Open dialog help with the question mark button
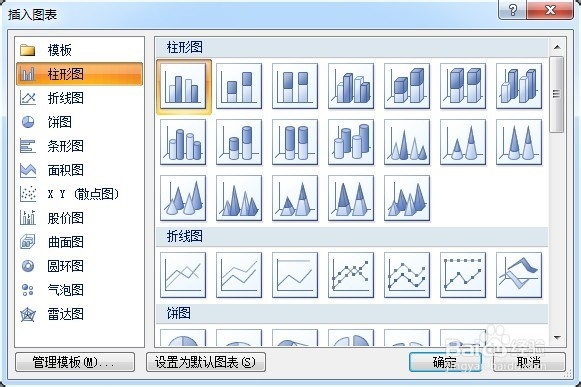Viewport: 581px width, 387px height. 512,10
